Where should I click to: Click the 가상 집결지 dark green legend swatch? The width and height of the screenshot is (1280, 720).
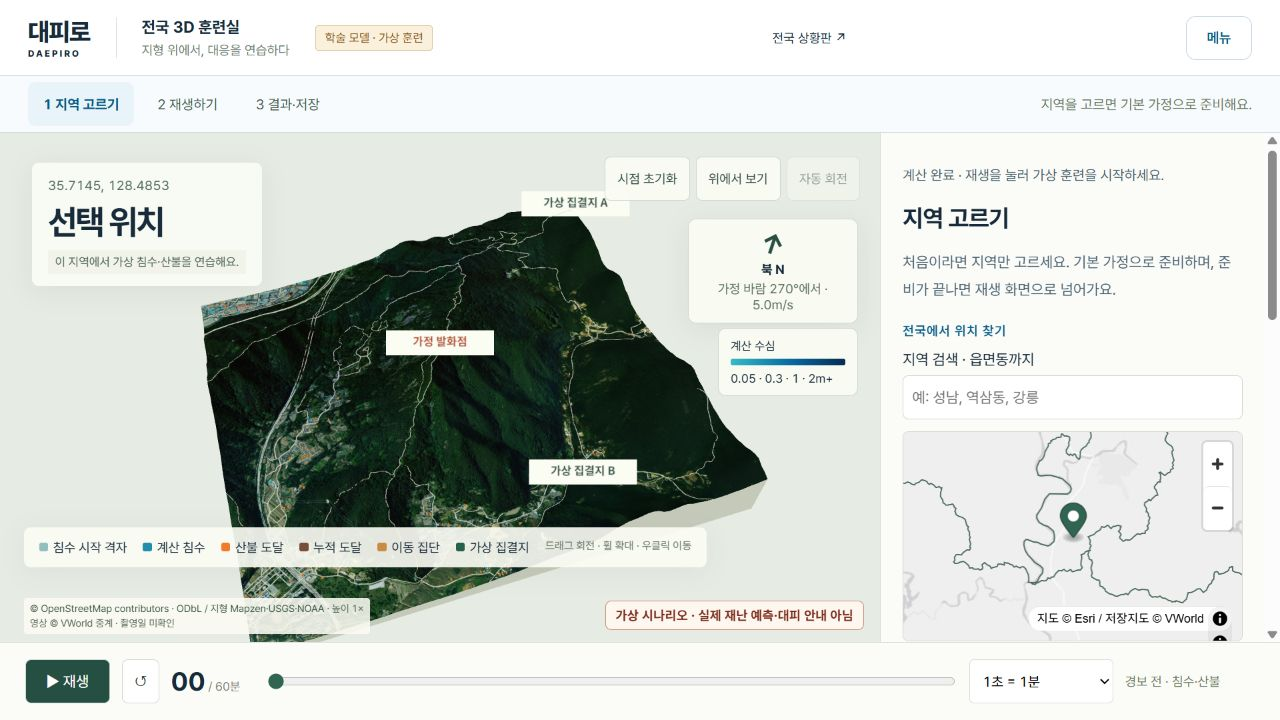[460, 547]
